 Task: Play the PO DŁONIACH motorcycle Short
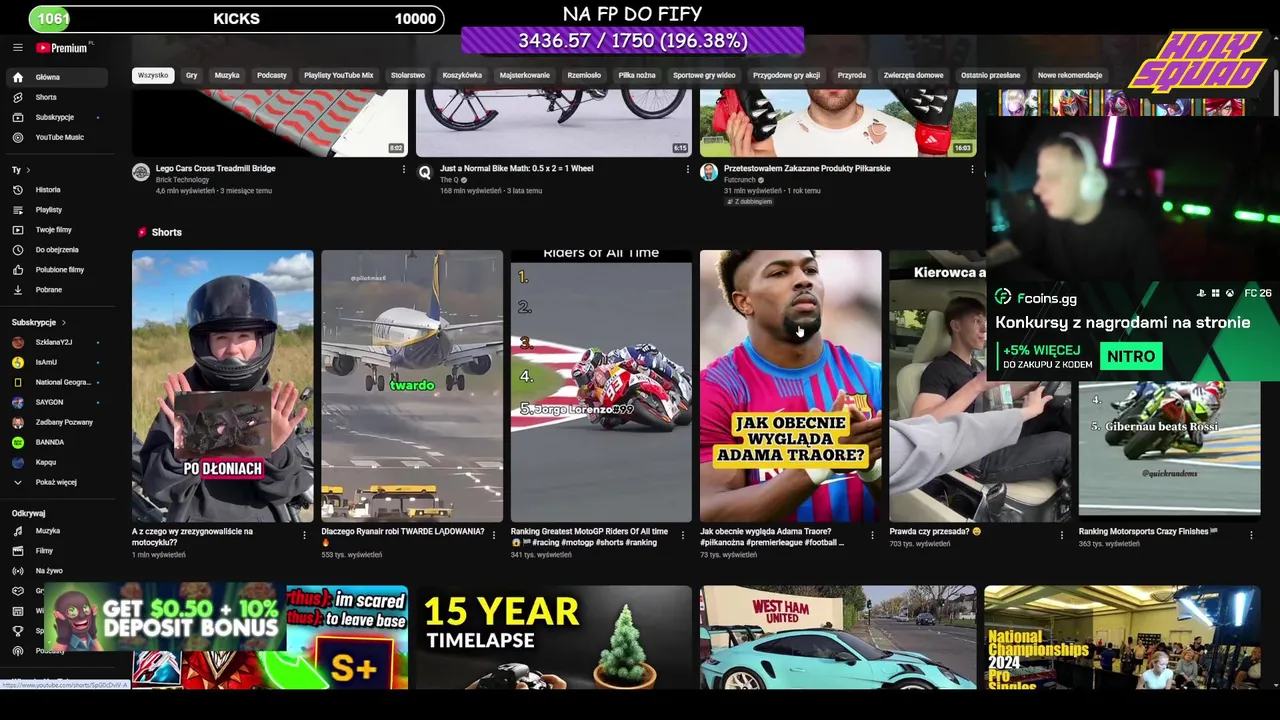tap(223, 386)
